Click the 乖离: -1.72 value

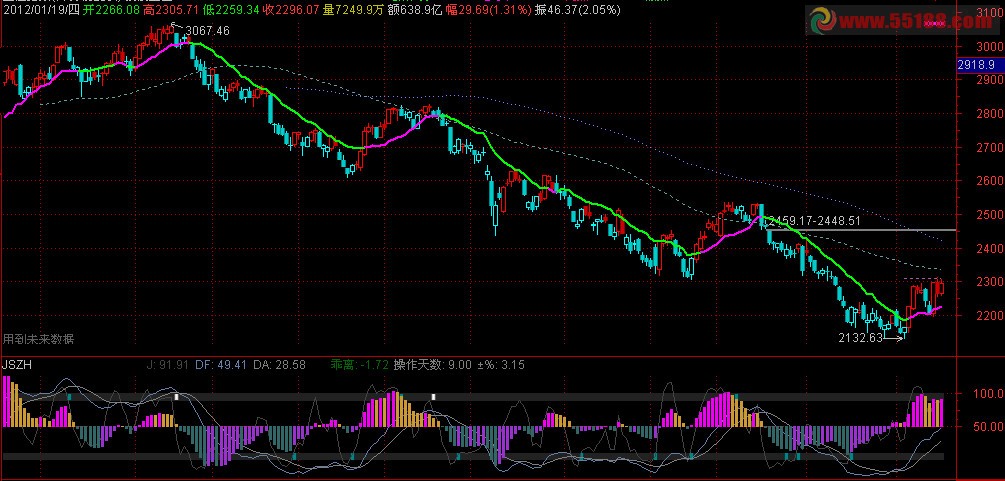pyautogui.click(x=360, y=365)
